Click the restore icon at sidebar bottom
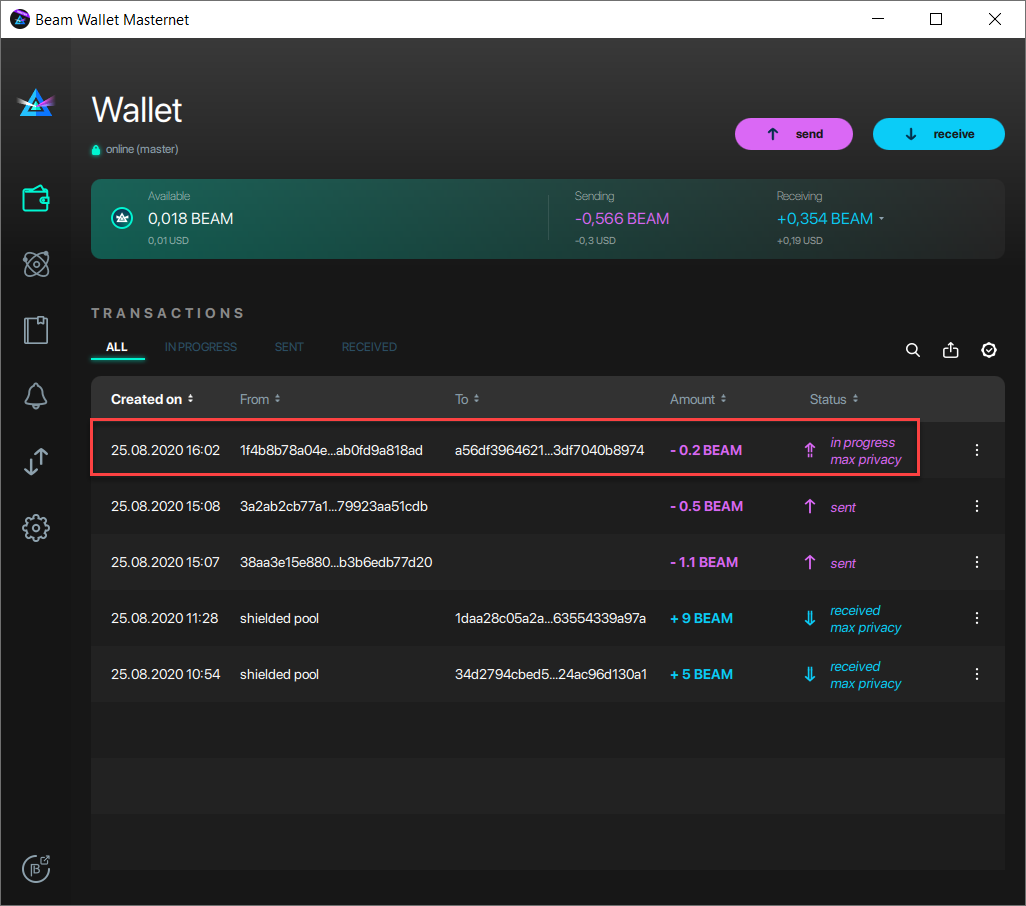The image size is (1026, 906). point(36,868)
